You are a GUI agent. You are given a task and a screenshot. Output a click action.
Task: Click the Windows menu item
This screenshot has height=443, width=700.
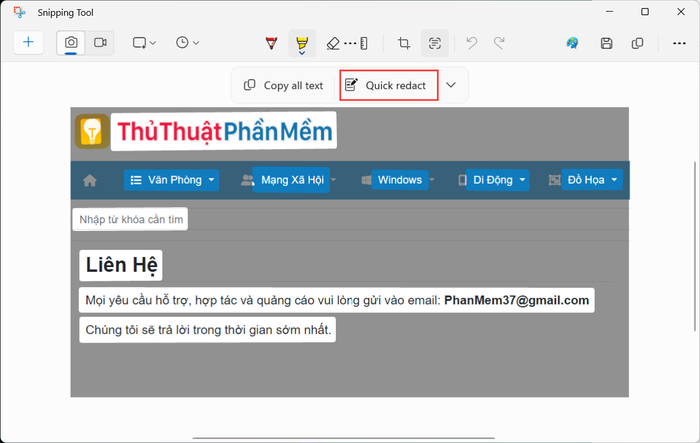point(400,180)
